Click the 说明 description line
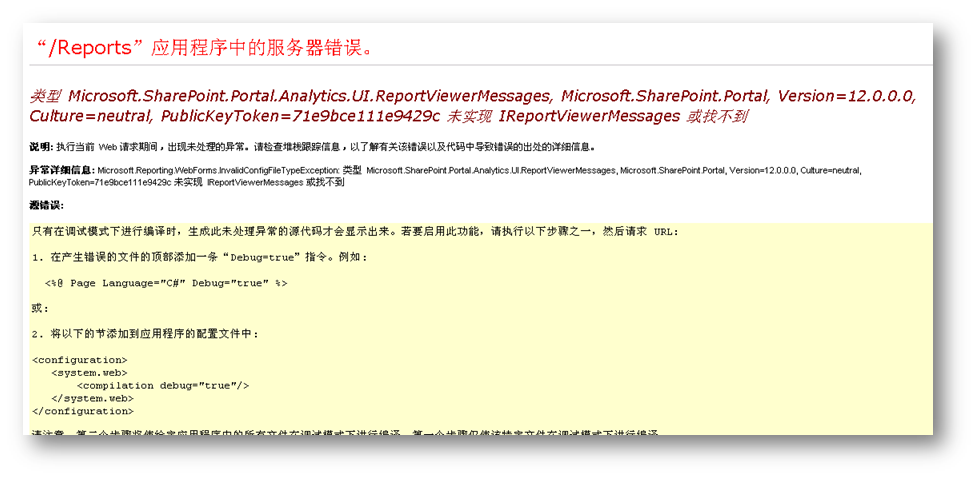The image size is (976, 478). tap(312, 148)
